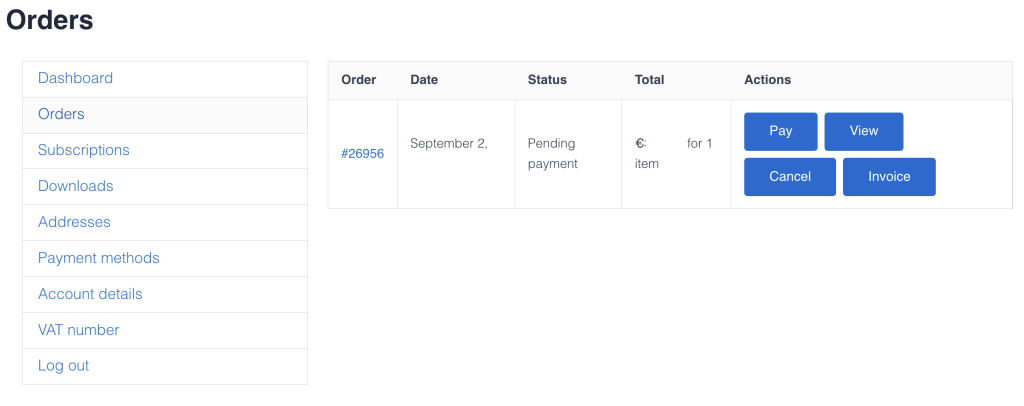Click the Order column header
The width and height of the screenshot is (1024, 406).
pos(359,80)
